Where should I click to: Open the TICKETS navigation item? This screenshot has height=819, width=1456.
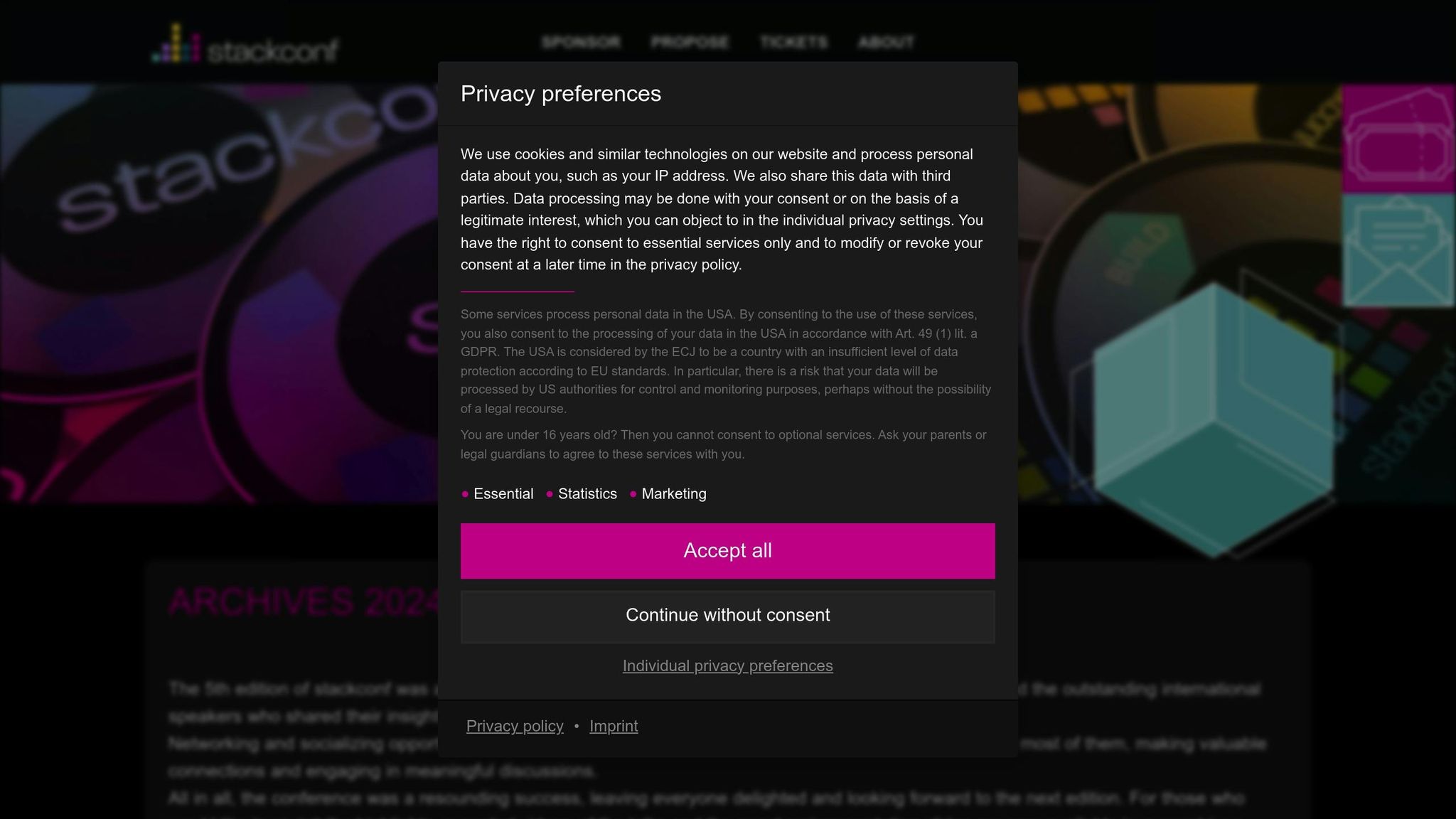(793, 42)
